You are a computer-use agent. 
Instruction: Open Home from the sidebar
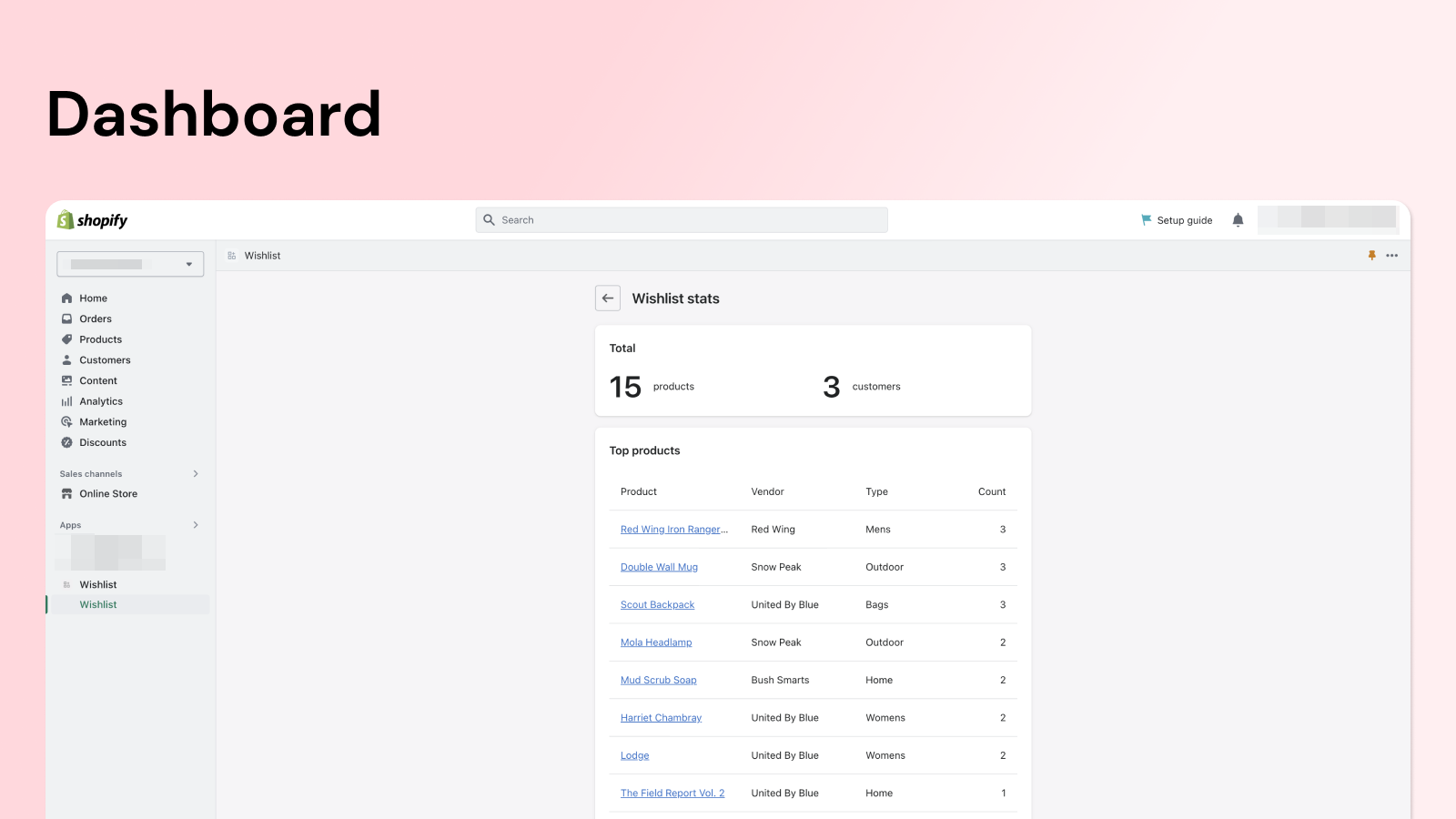pyautogui.click(x=92, y=298)
